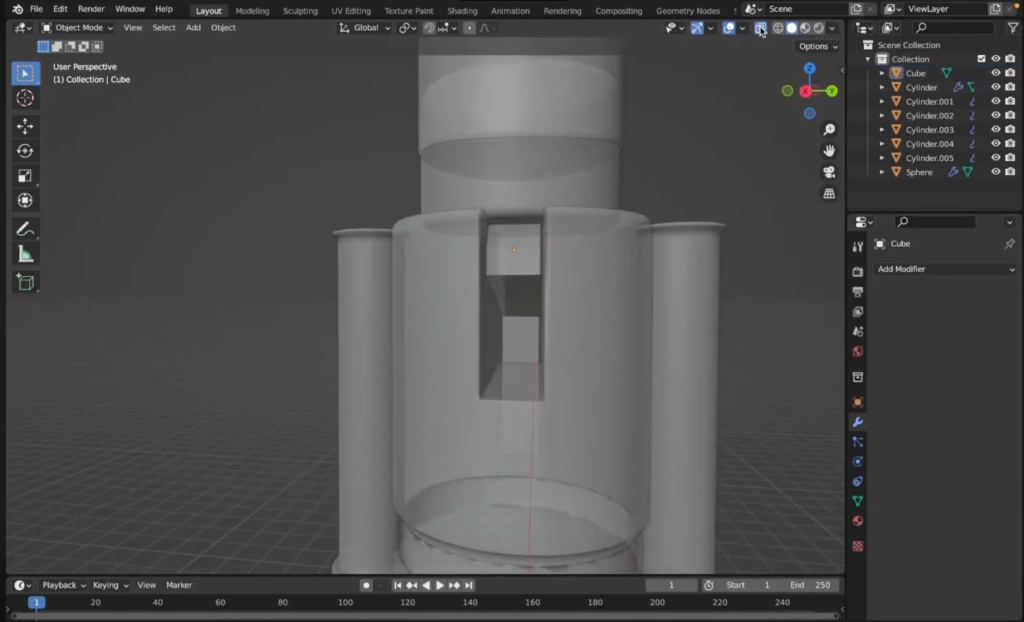The width and height of the screenshot is (1024, 622).
Task: Switch to the Shading workspace tab
Action: pyautogui.click(x=462, y=11)
